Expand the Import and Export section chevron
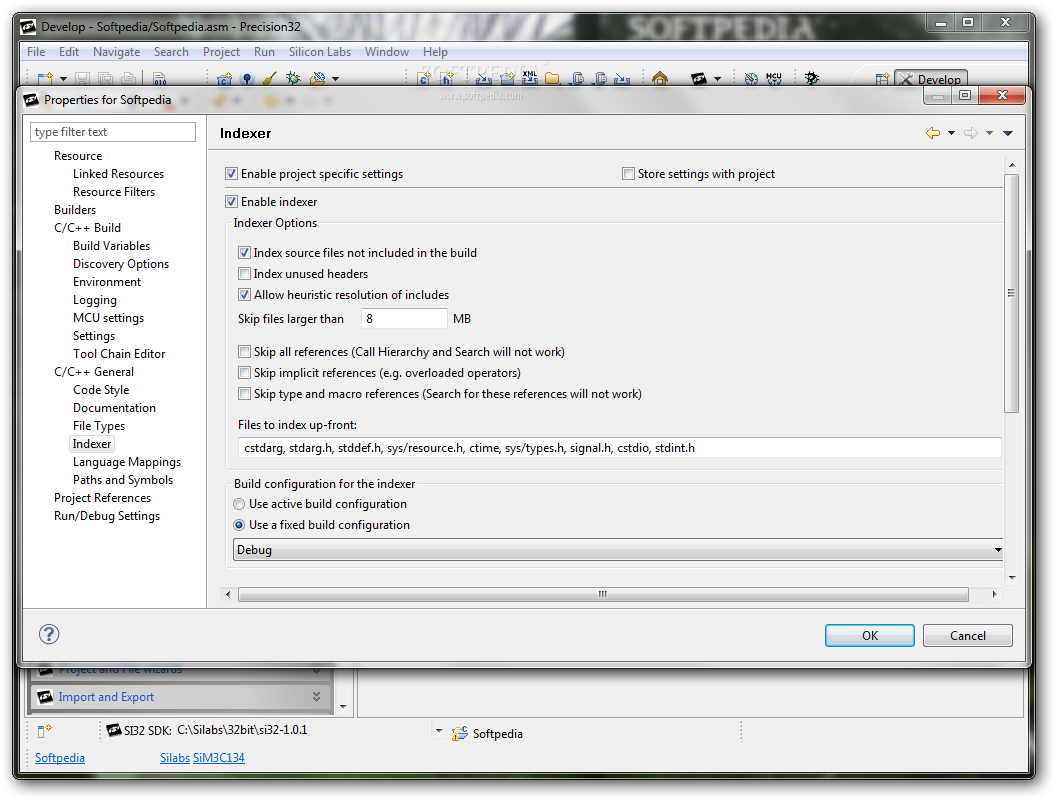Viewport: 1056px width, 800px height. 317,697
